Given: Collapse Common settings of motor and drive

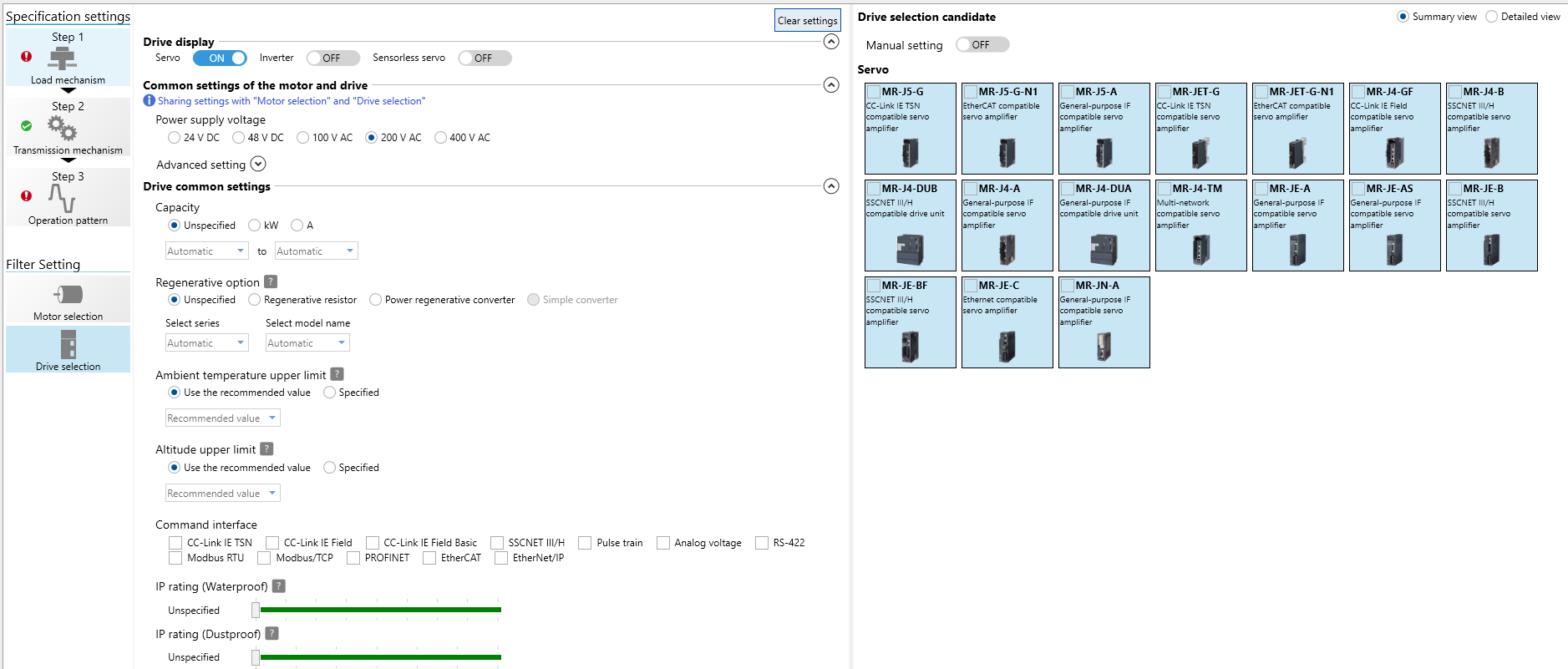Looking at the screenshot, I should [831, 84].
